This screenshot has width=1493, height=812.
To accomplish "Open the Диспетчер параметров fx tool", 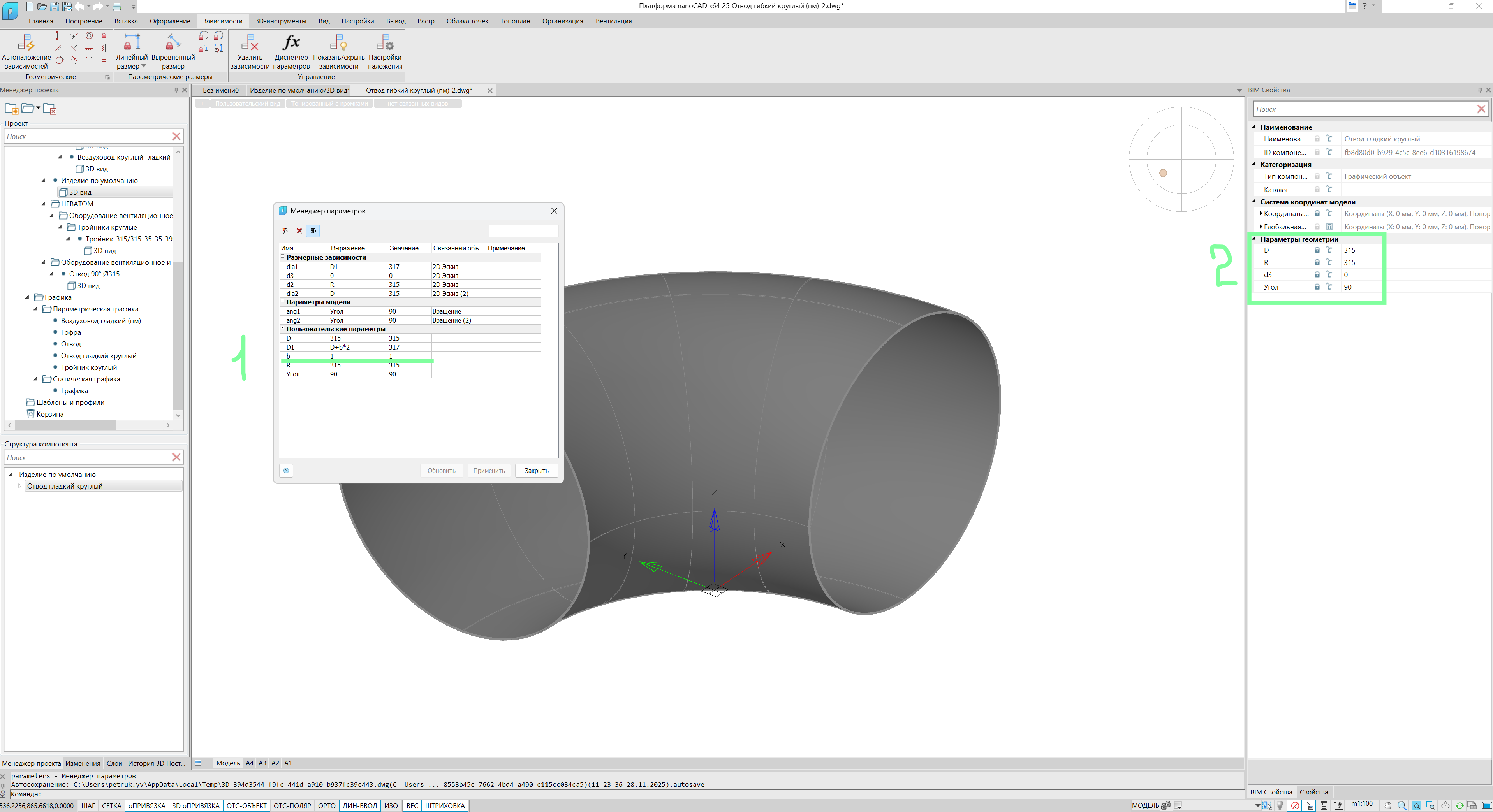I will click(x=291, y=44).
